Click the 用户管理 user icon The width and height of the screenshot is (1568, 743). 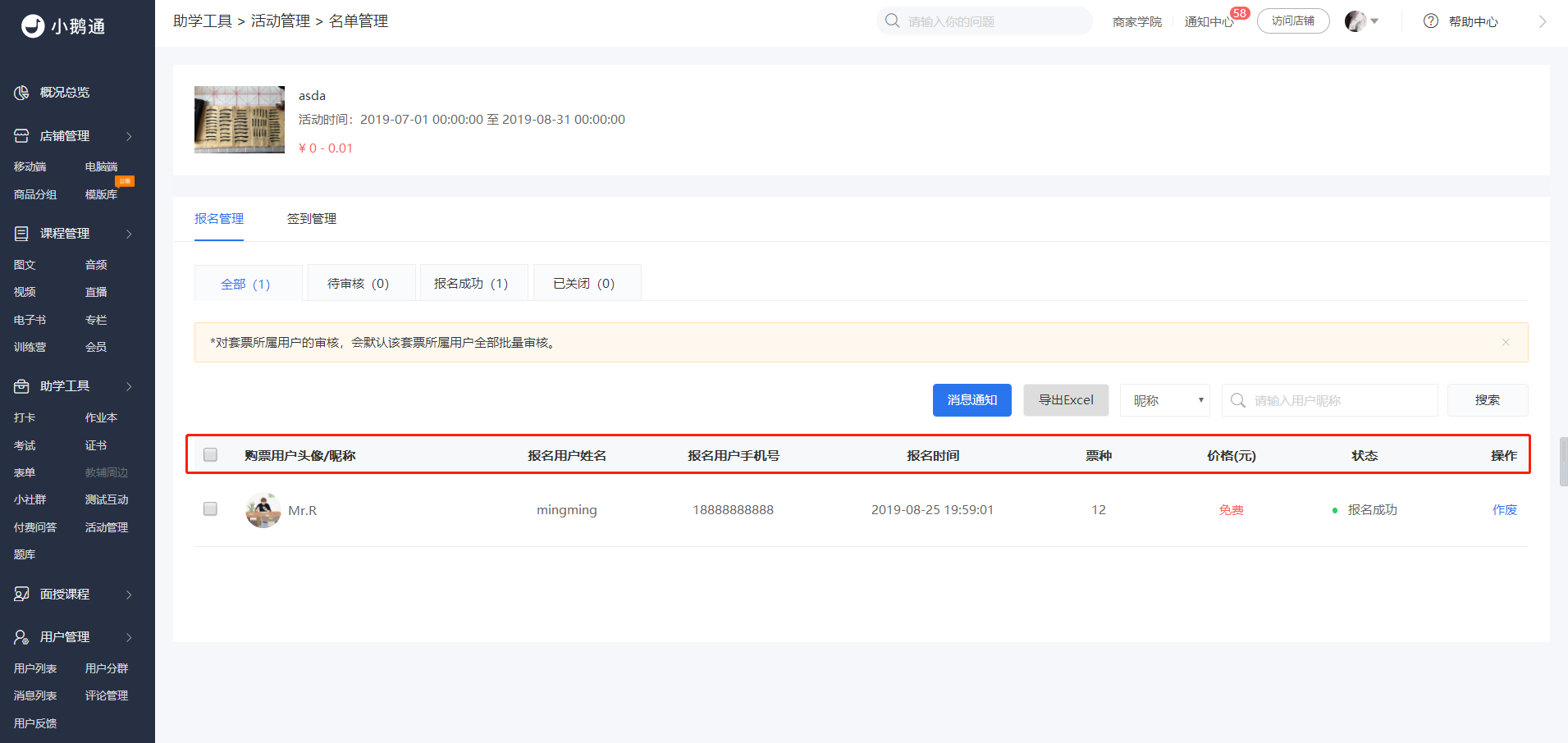21,637
